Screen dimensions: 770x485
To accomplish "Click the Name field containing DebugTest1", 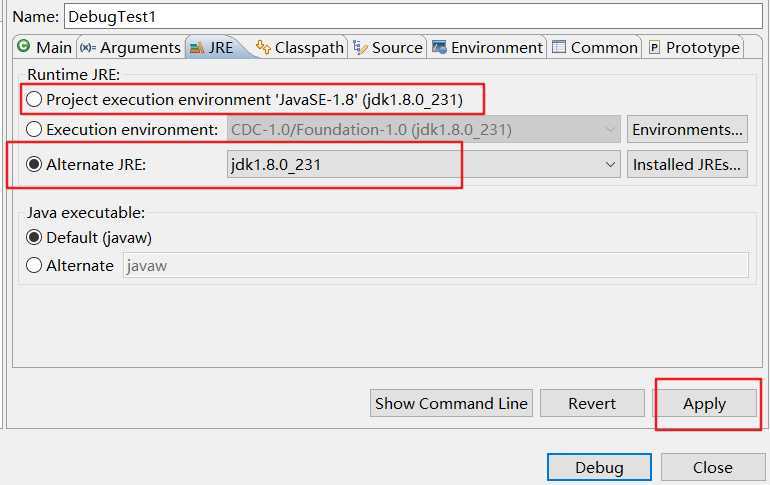I will coord(413,16).
